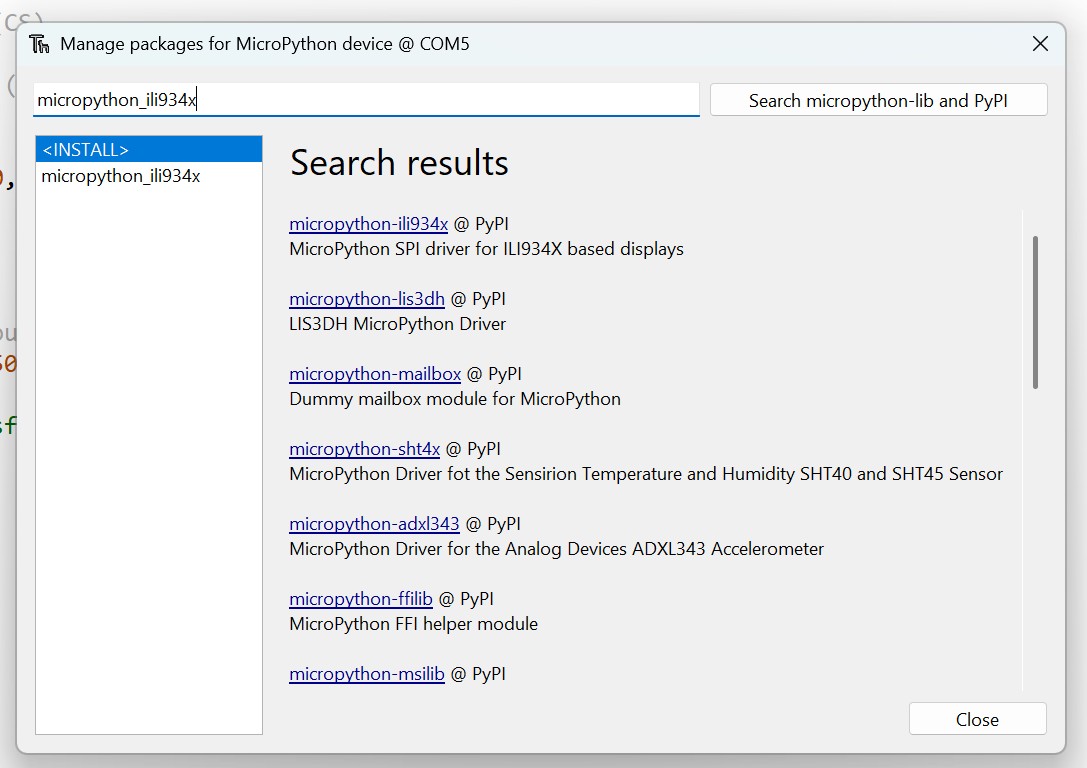The width and height of the screenshot is (1087, 768).
Task: Open the micropython-ili934x search result link
Action: pyautogui.click(x=368, y=224)
